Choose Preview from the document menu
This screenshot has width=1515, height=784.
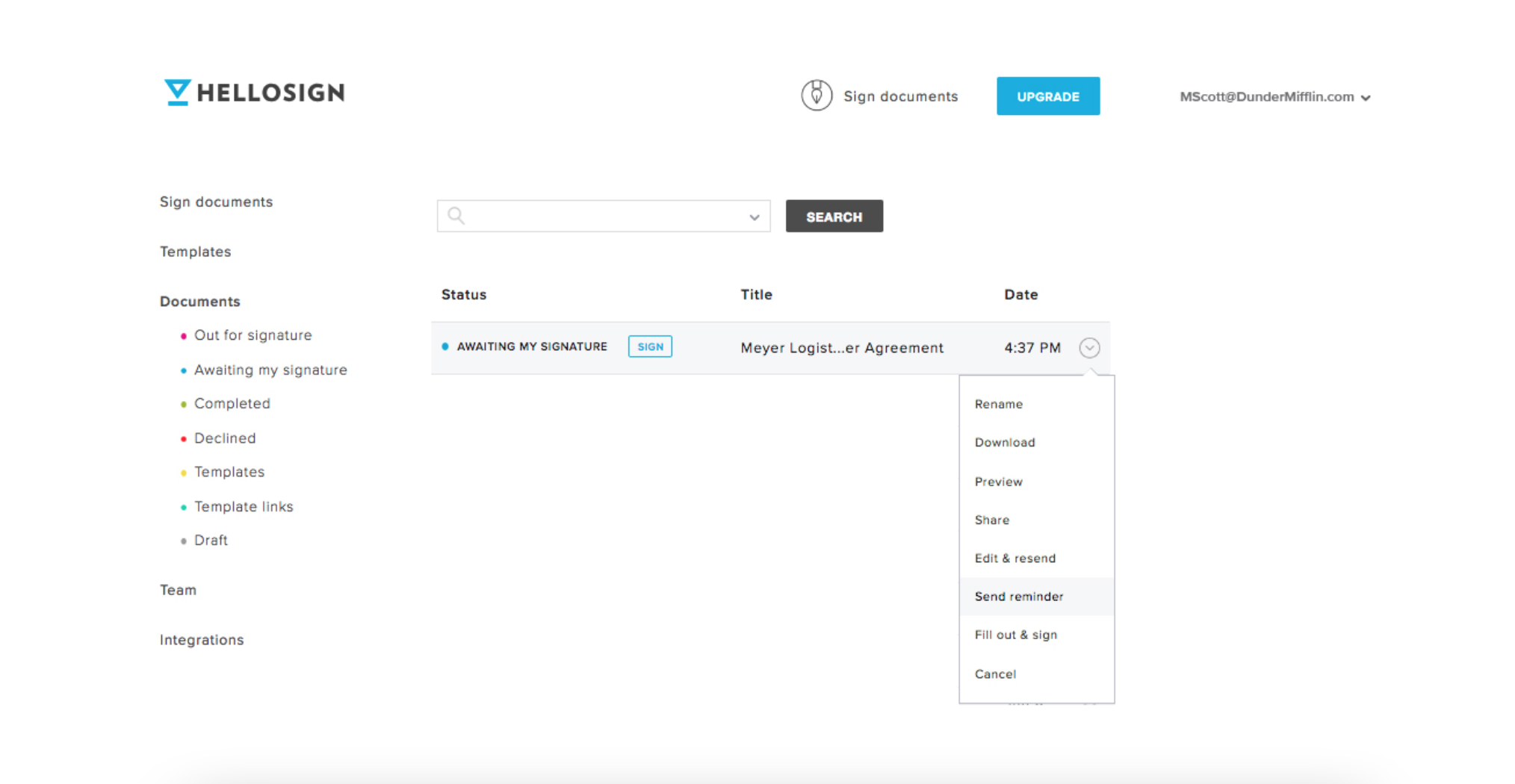999,482
